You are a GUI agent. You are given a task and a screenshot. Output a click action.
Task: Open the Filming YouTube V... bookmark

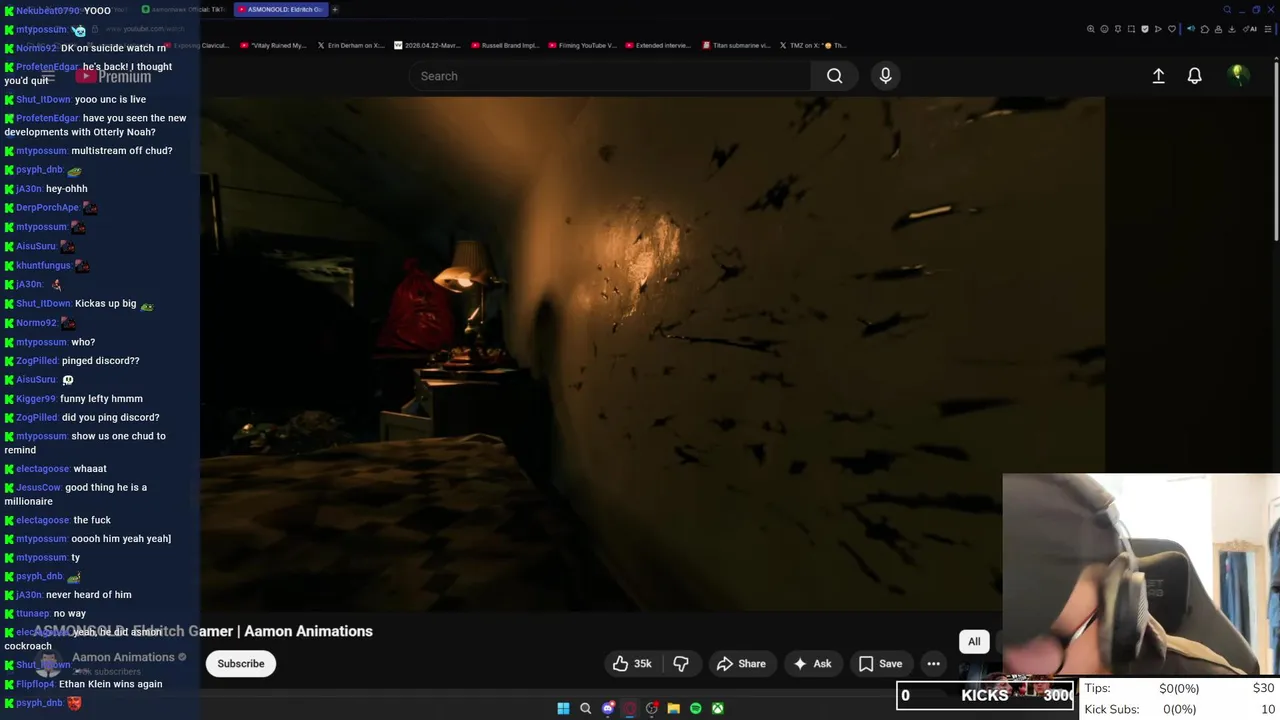click(582, 45)
